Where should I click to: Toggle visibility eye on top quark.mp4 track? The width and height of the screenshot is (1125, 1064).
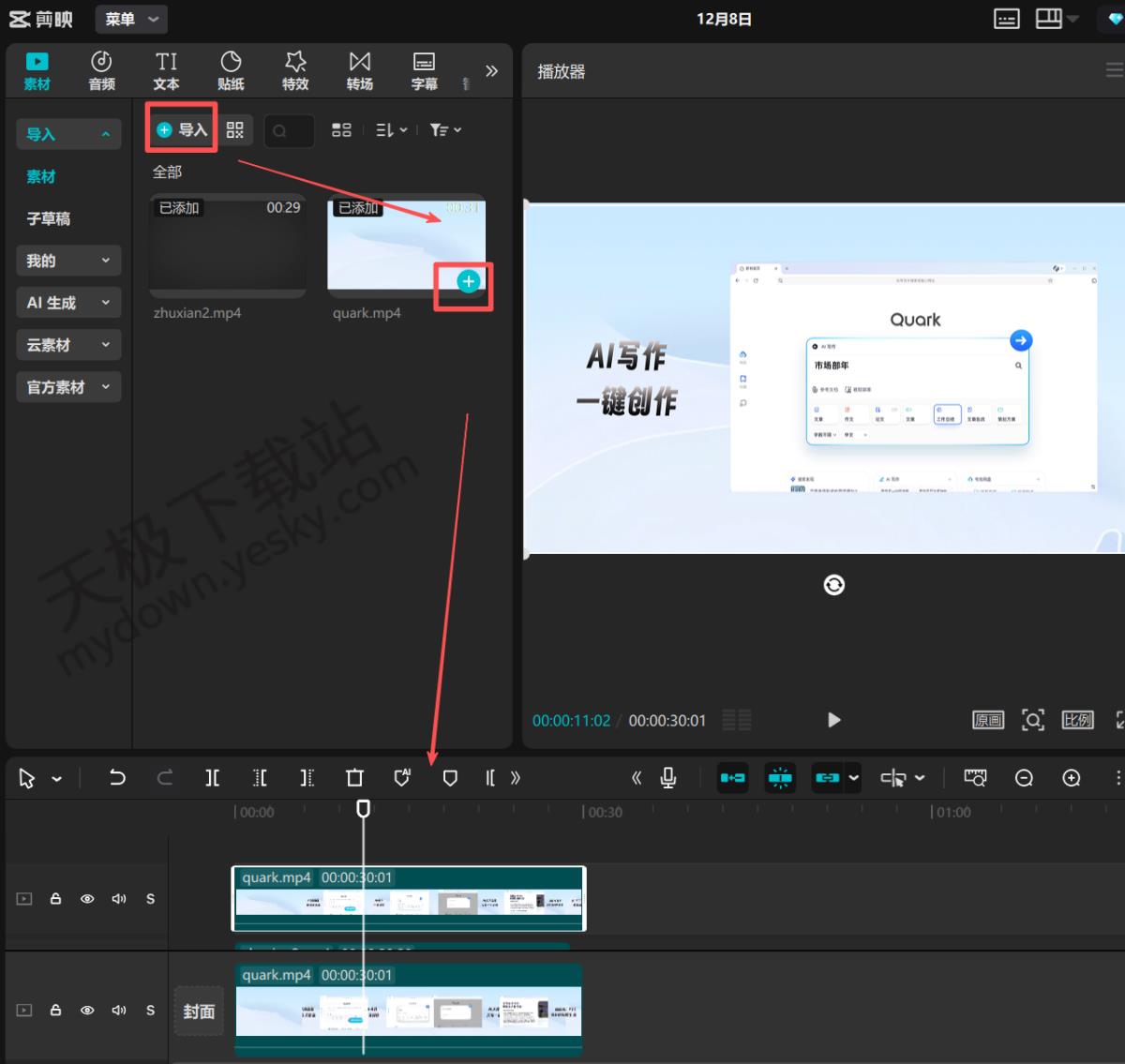point(87,899)
